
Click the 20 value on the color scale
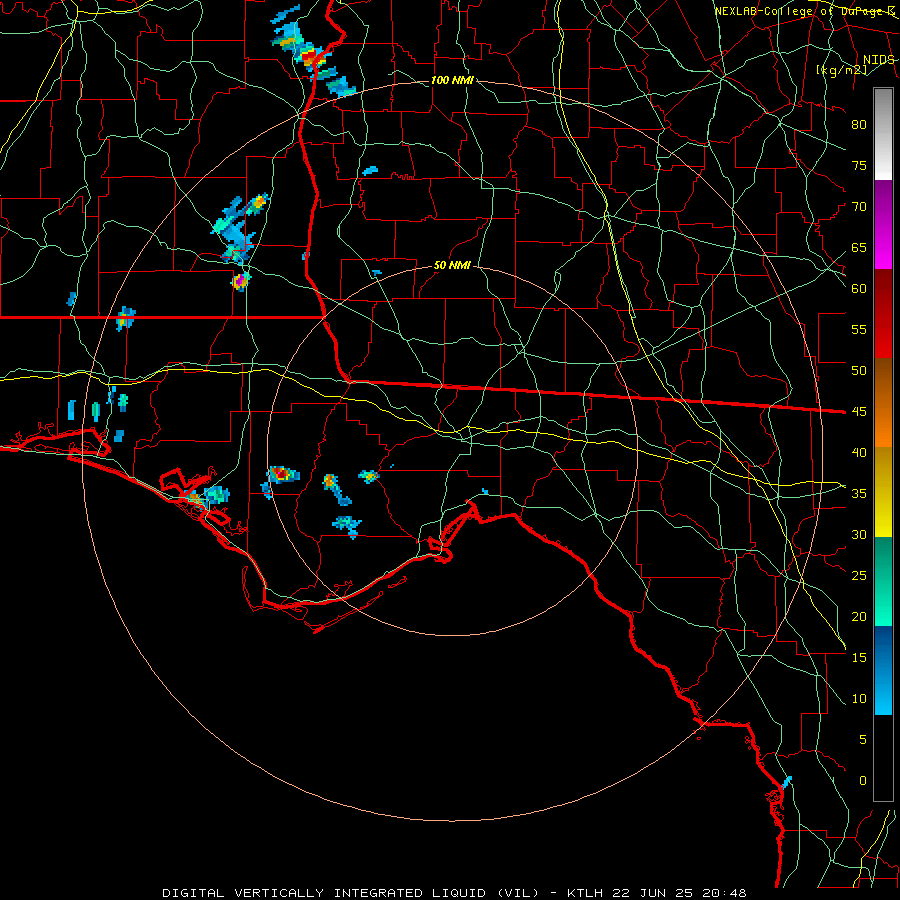click(x=859, y=617)
